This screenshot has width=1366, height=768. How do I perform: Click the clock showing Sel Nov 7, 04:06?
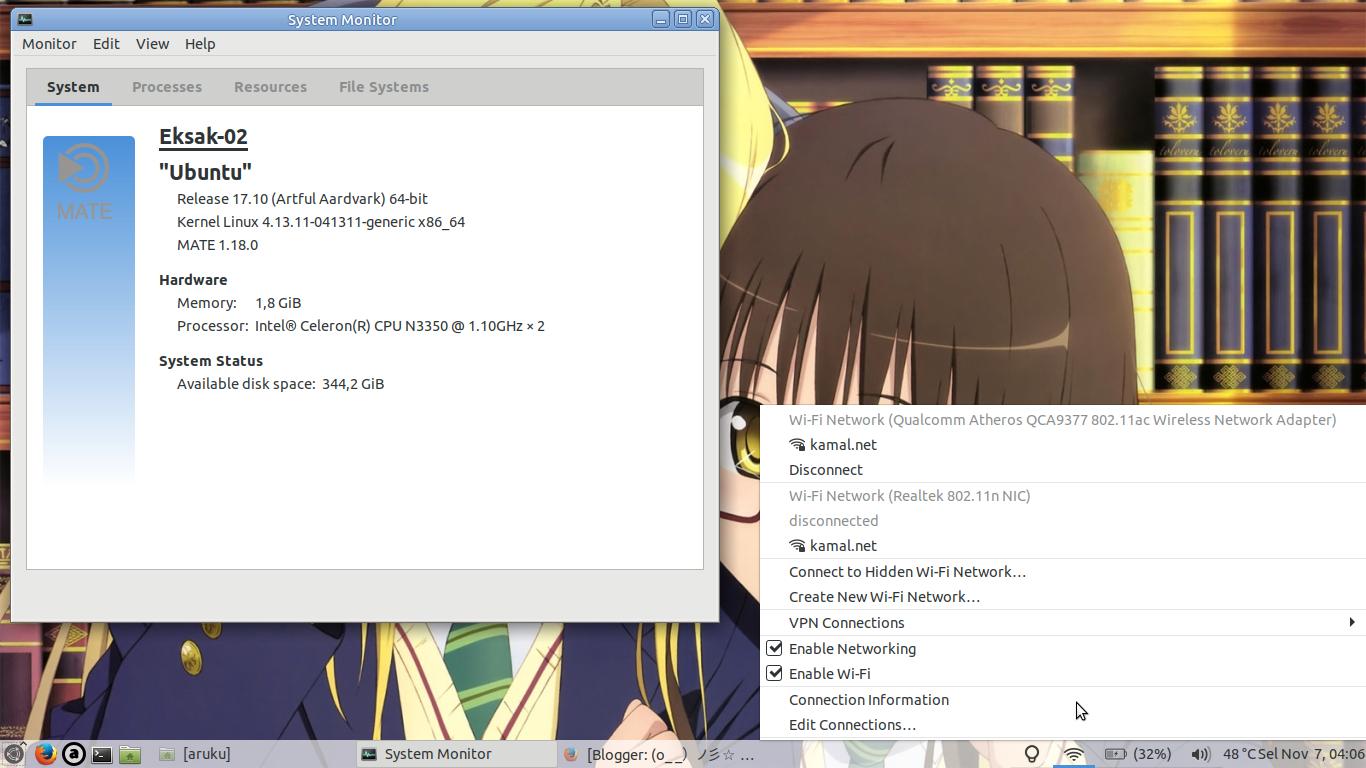pyautogui.click(x=1311, y=754)
